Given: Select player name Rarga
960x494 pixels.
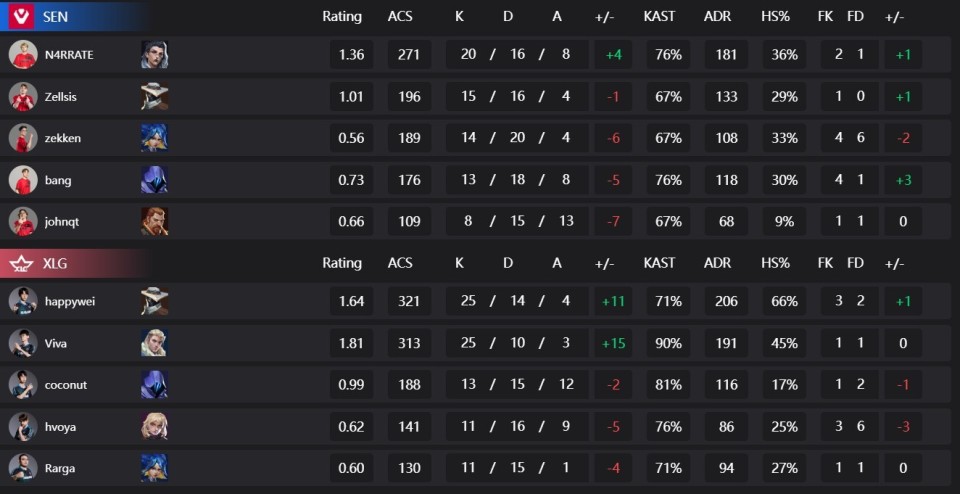Looking at the screenshot, I should (59, 468).
